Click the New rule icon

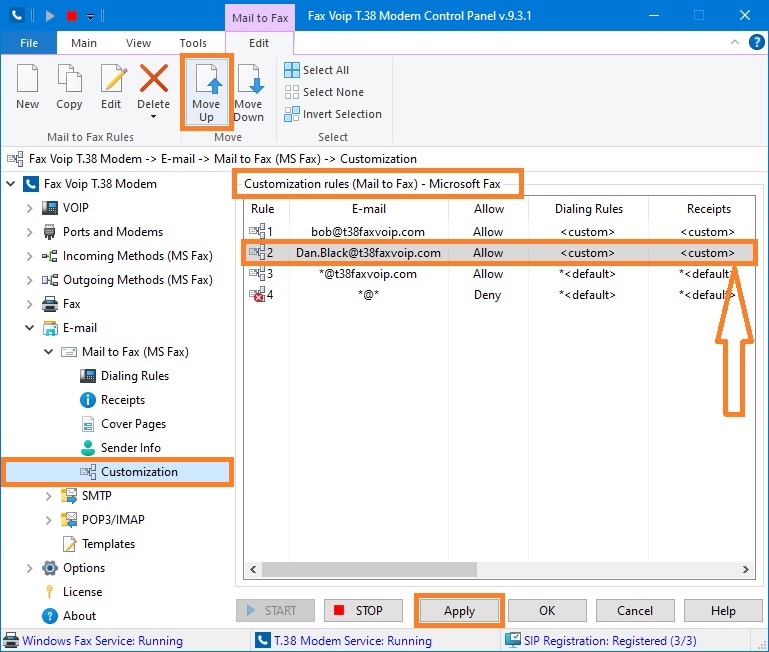[x=27, y=78]
